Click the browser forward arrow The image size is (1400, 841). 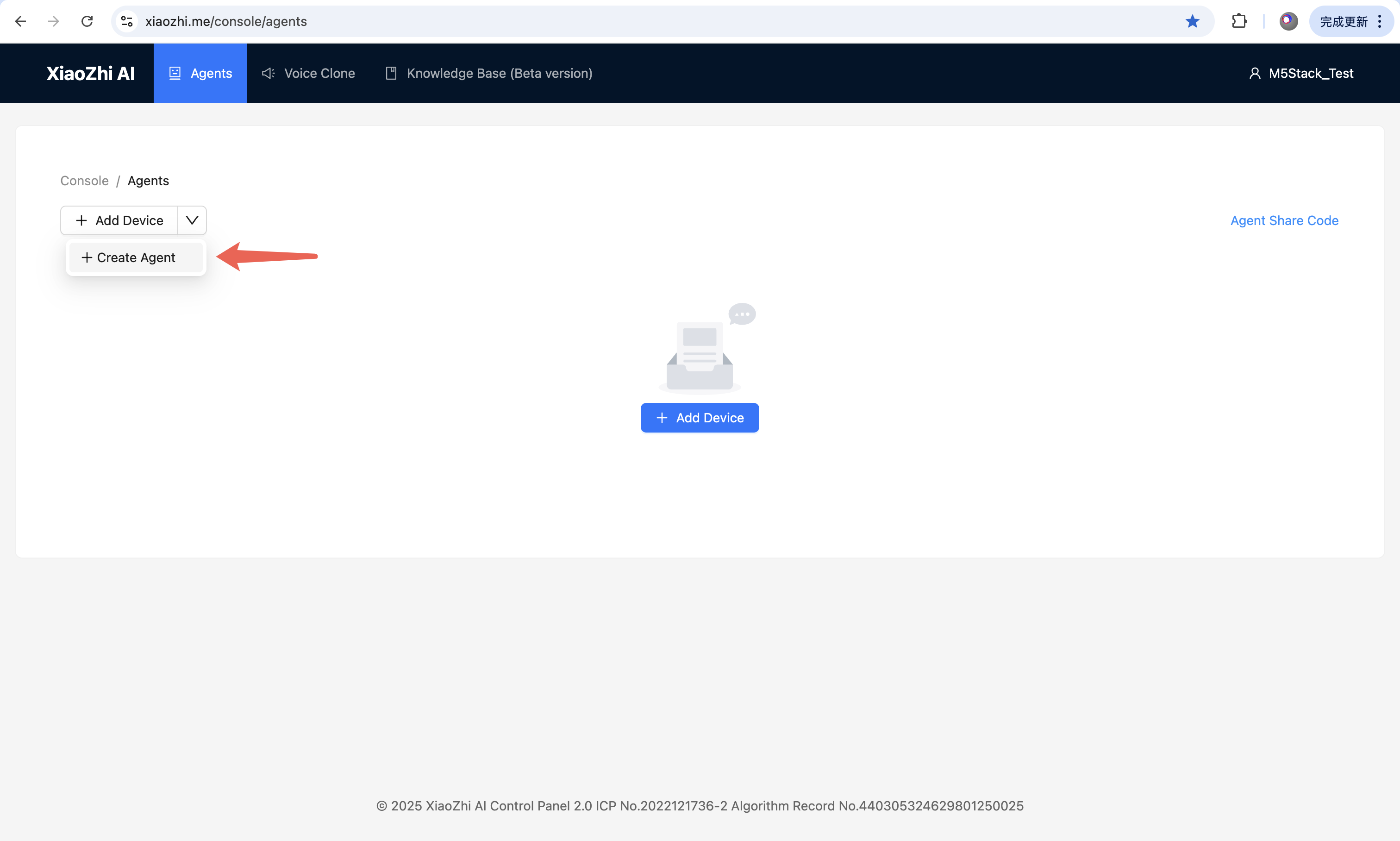[x=53, y=22]
